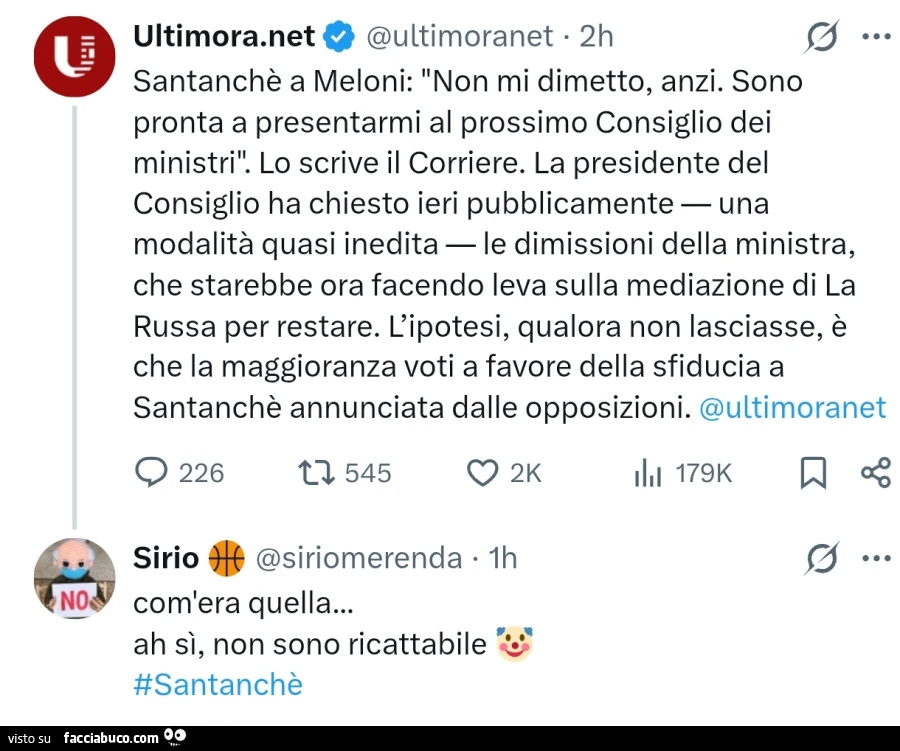Image resolution: width=900 pixels, height=751 pixels.
Task: Open the Ultimora.net display name
Action: coord(224,36)
